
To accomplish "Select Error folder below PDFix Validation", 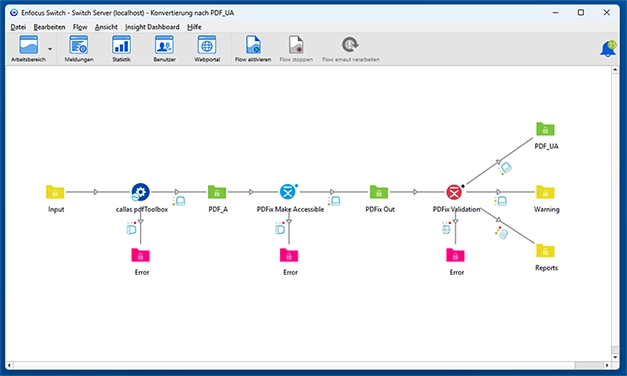I will pyautogui.click(x=455, y=255).
